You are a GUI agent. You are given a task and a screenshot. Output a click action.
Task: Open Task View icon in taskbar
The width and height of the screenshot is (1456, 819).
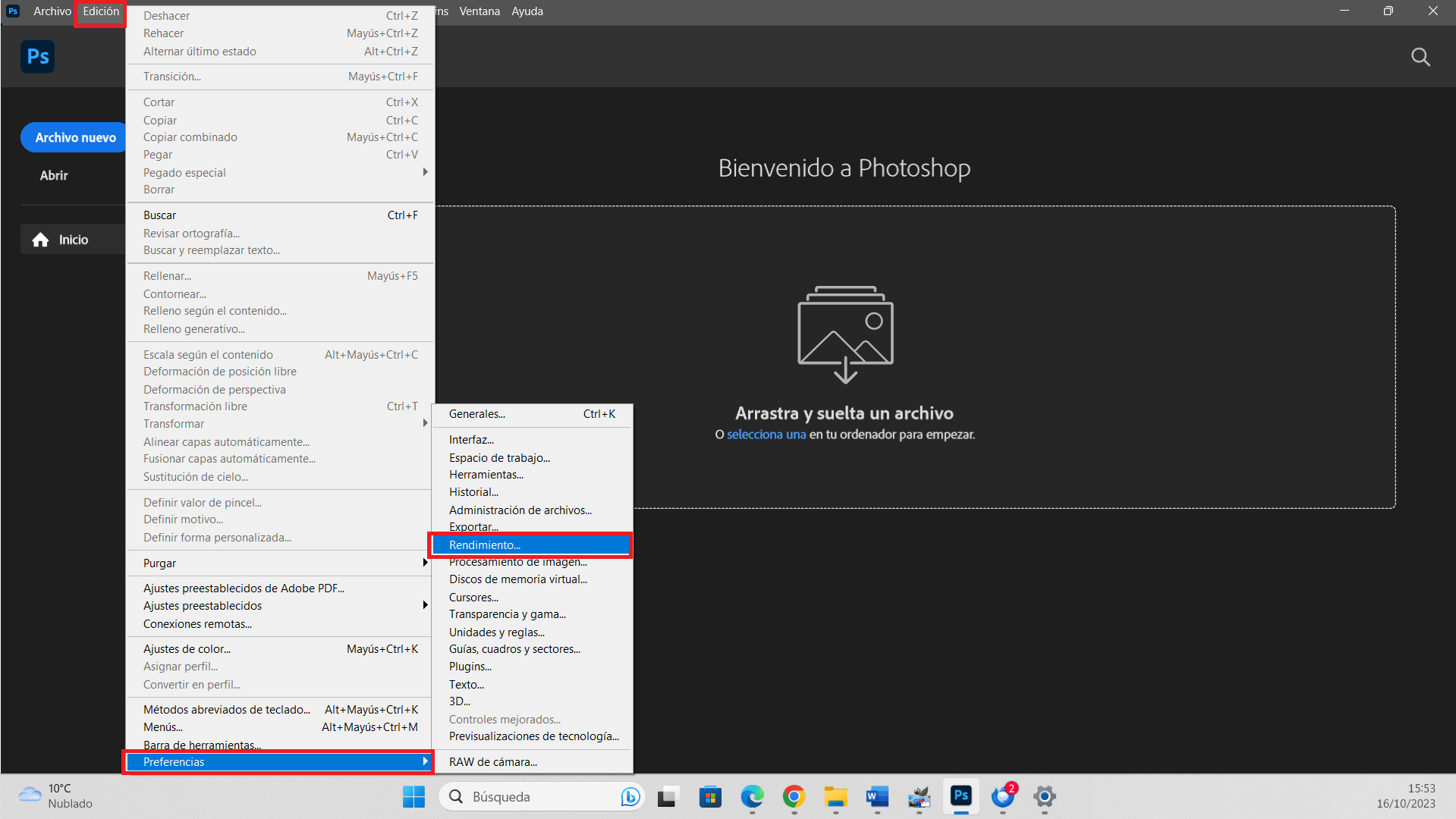tap(667, 797)
